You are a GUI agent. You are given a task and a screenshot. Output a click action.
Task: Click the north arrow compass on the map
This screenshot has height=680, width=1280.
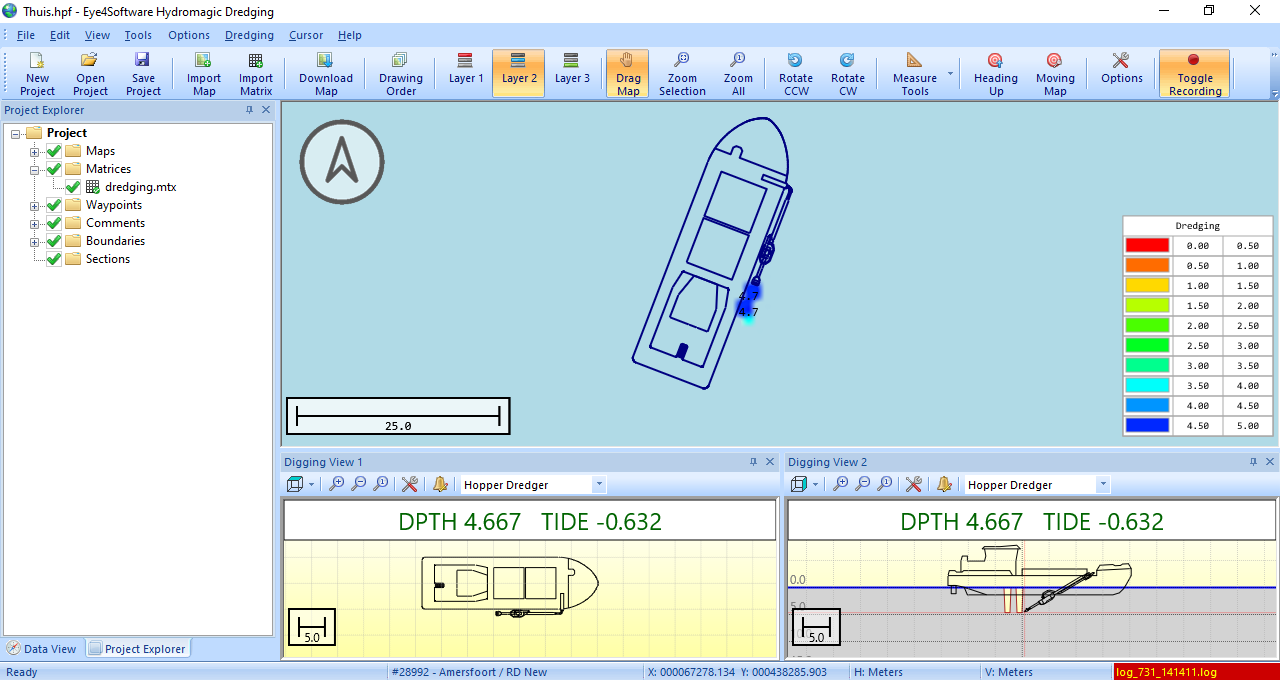point(342,163)
